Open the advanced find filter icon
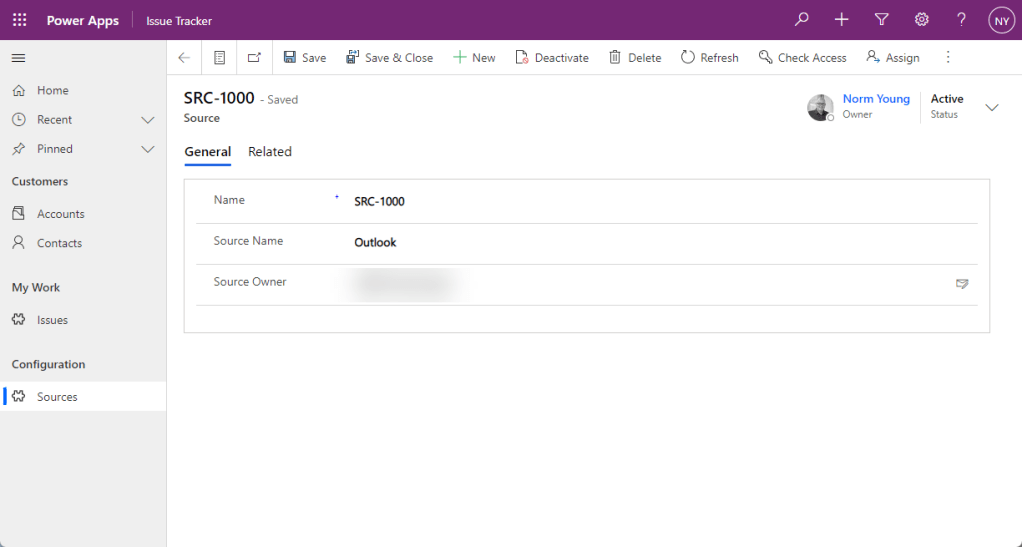Viewport: 1022px width, 547px height. pyautogui.click(x=881, y=20)
